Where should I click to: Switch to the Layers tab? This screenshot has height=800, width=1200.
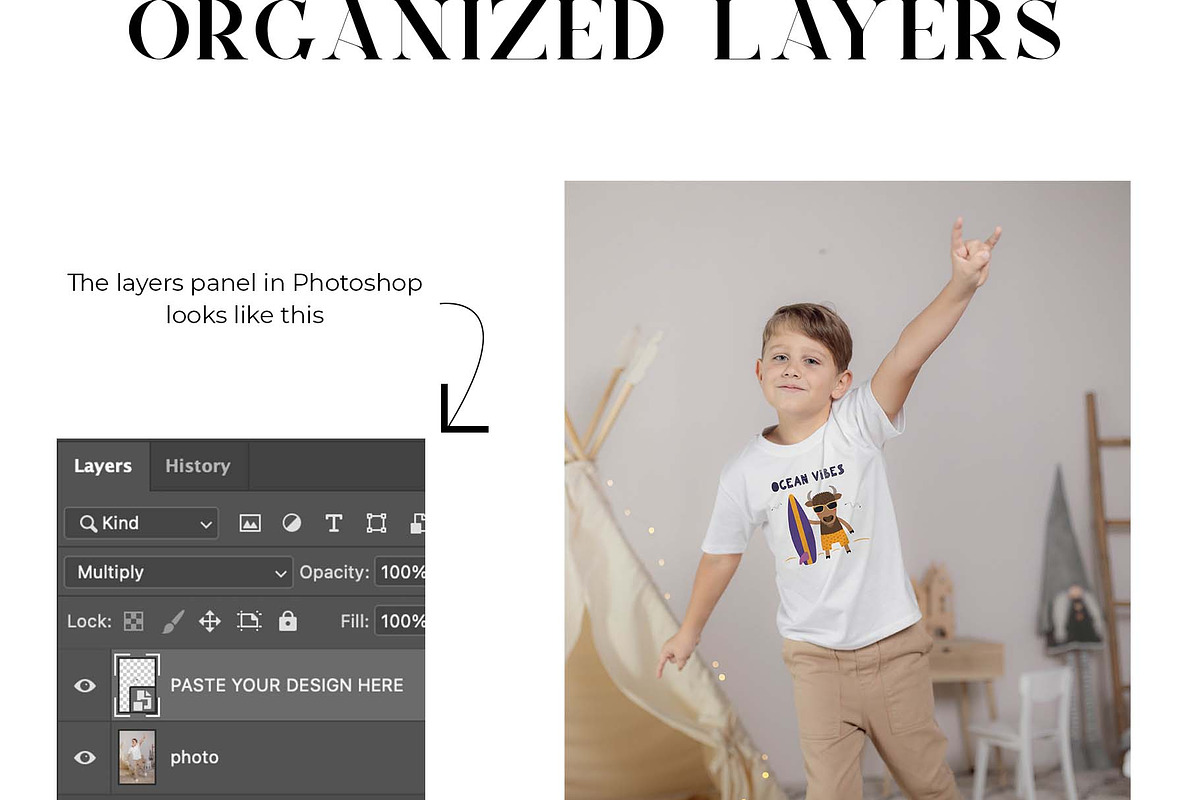point(103,466)
